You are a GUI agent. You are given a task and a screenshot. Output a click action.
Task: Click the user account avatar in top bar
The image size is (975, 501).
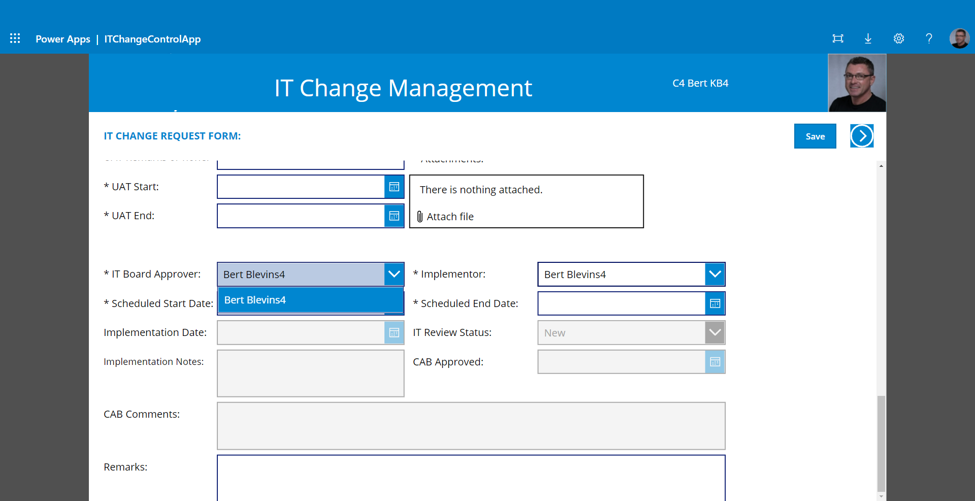click(959, 39)
